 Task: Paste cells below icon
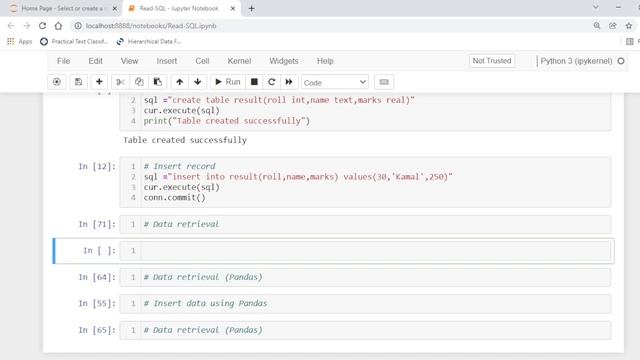pos(158,82)
